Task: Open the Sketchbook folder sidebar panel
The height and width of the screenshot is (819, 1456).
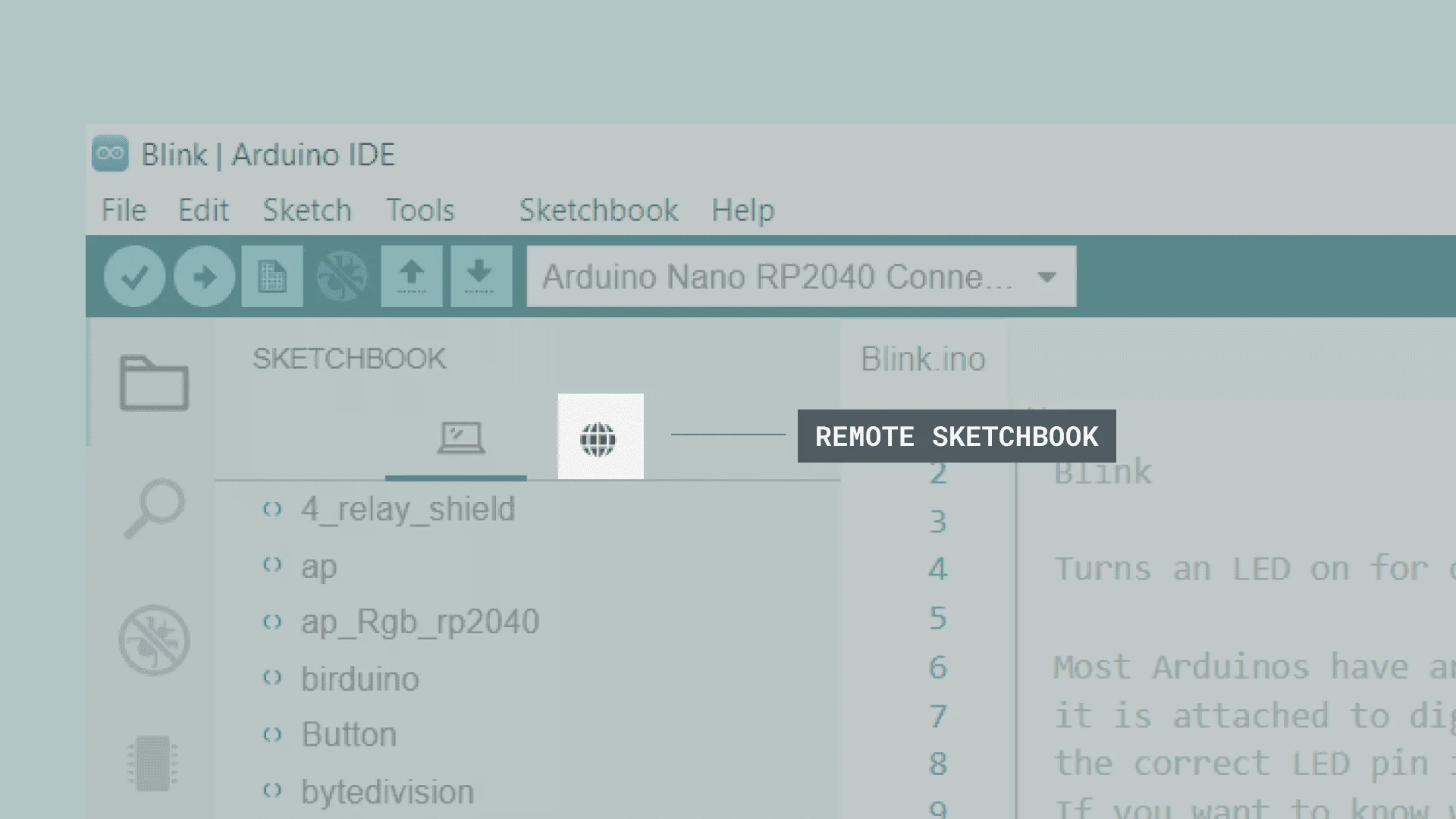Action: pyautogui.click(x=154, y=383)
